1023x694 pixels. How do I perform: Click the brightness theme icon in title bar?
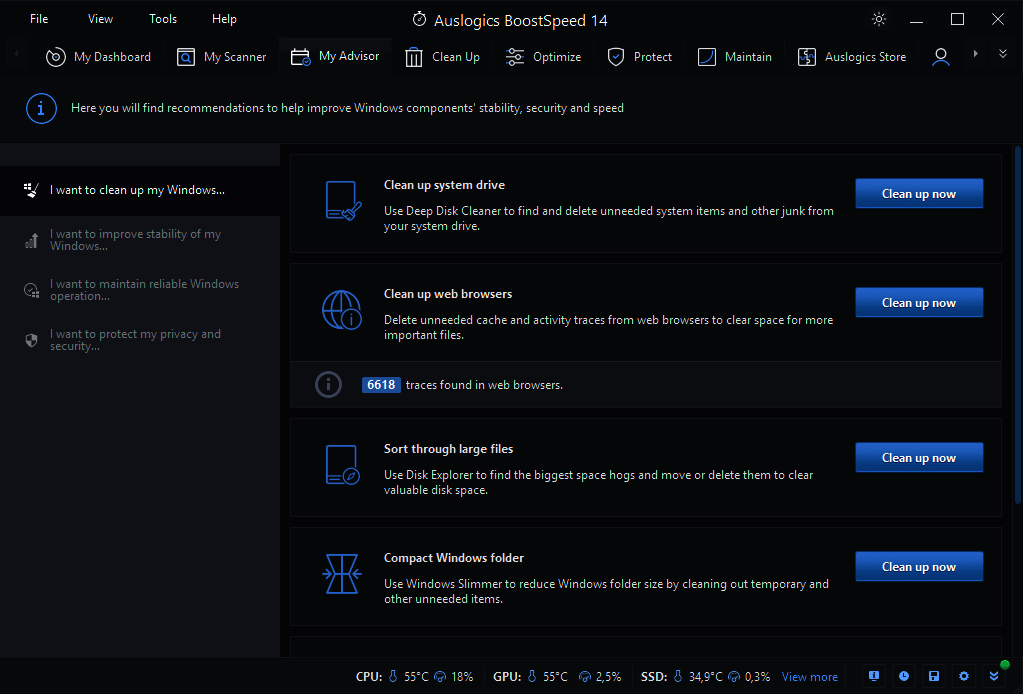click(879, 19)
